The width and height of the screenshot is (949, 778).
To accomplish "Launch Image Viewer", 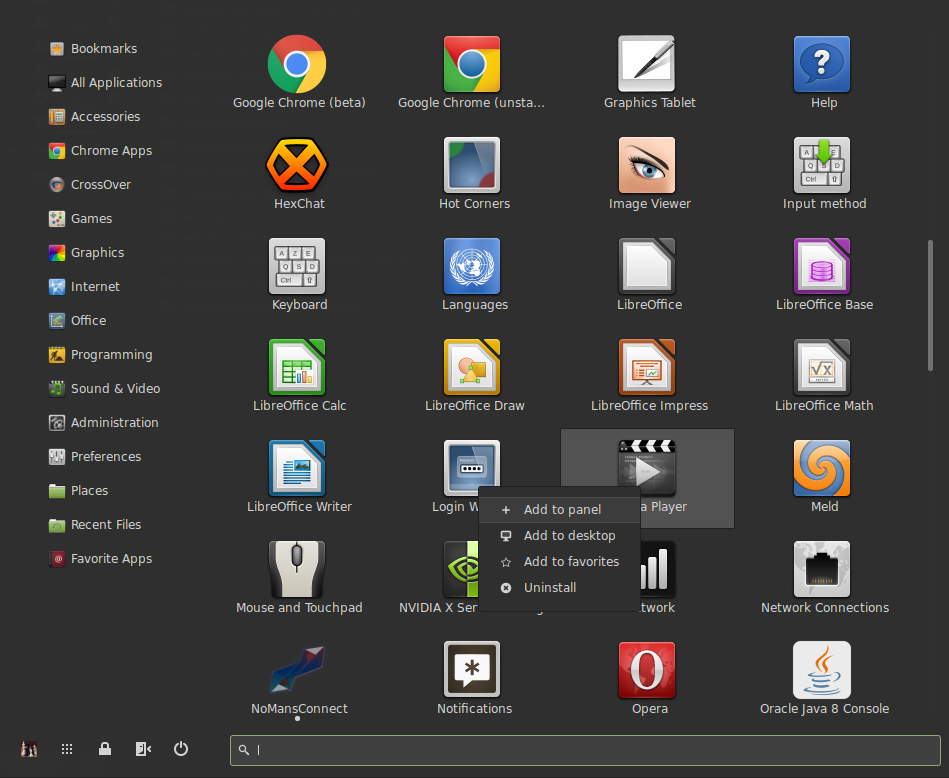I will pyautogui.click(x=647, y=173).
